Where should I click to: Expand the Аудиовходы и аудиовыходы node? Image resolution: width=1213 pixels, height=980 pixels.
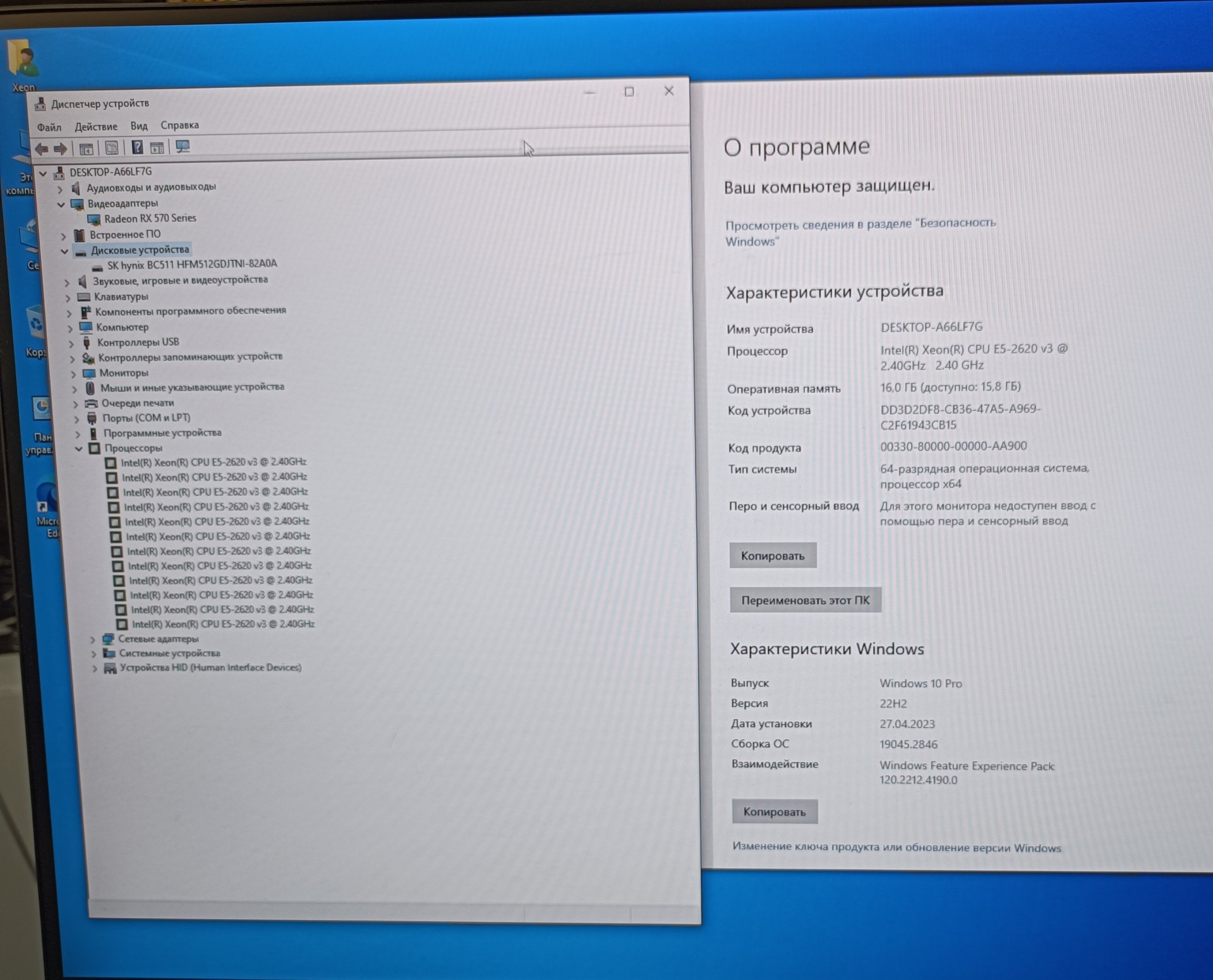tap(60, 190)
